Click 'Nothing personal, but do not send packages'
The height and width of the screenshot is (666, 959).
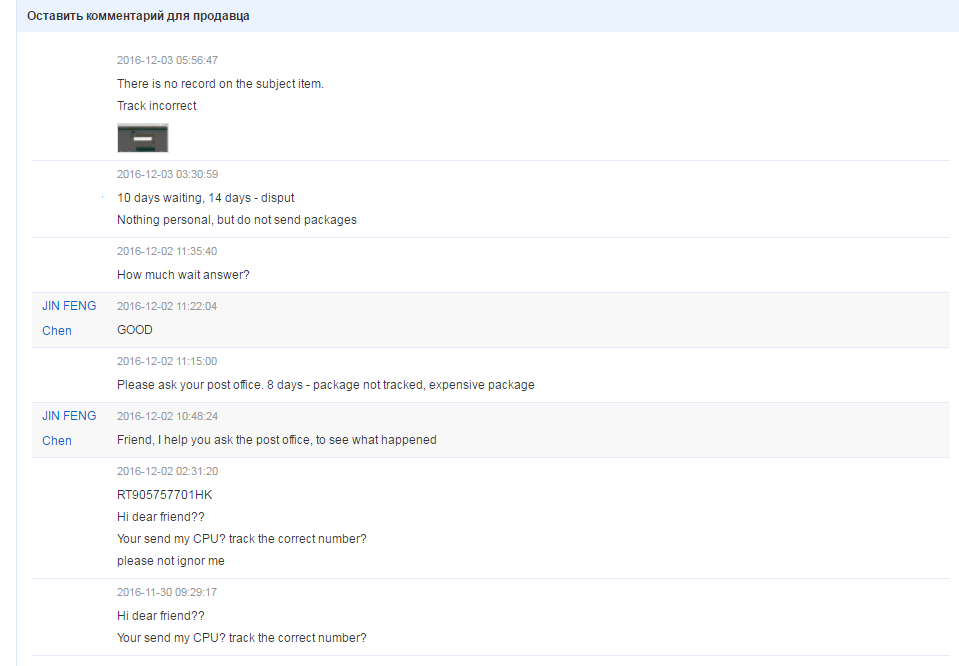(x=237, y=220)
